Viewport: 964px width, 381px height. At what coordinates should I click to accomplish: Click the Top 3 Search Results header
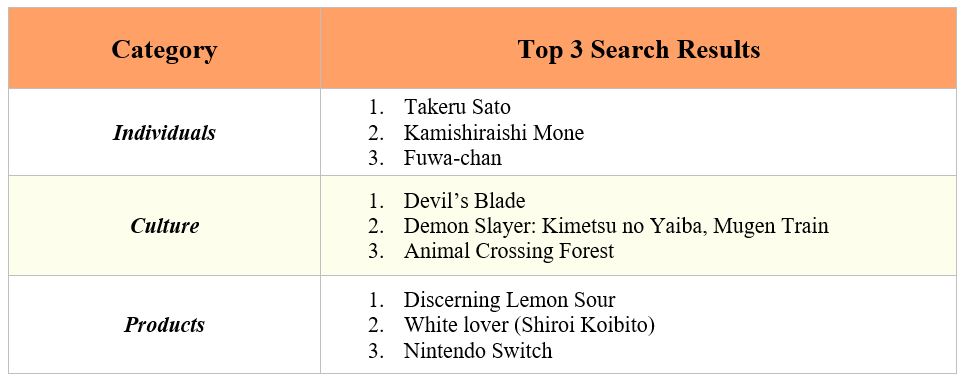click(639, 49)
